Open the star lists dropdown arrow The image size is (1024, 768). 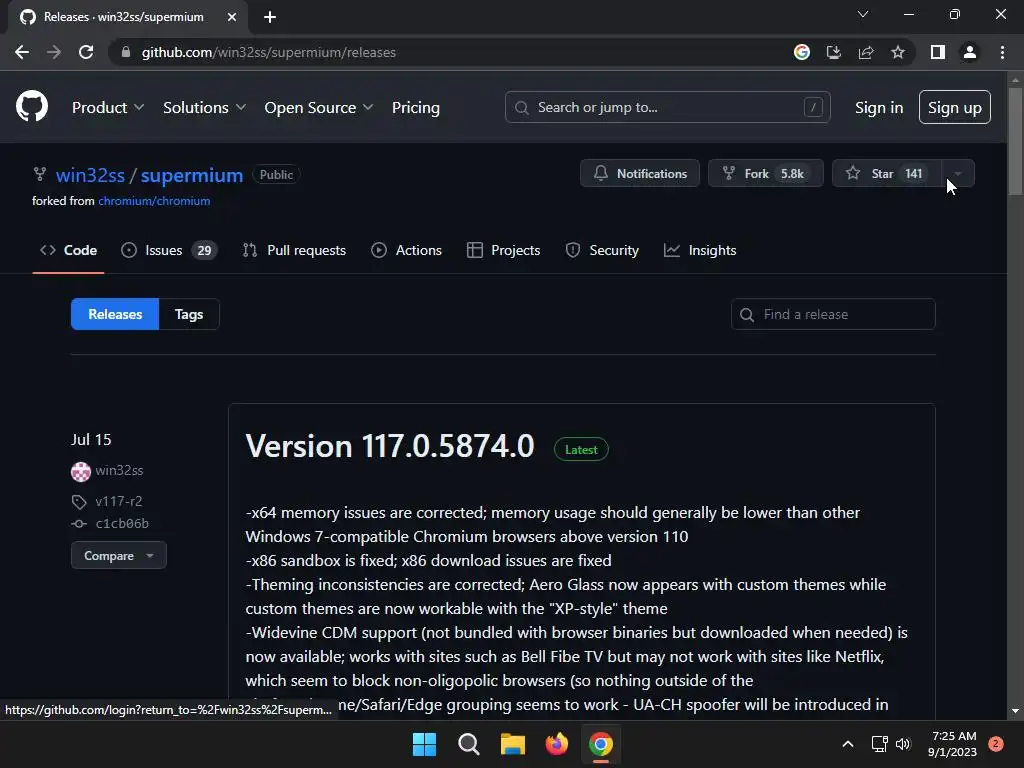[958, 173]
